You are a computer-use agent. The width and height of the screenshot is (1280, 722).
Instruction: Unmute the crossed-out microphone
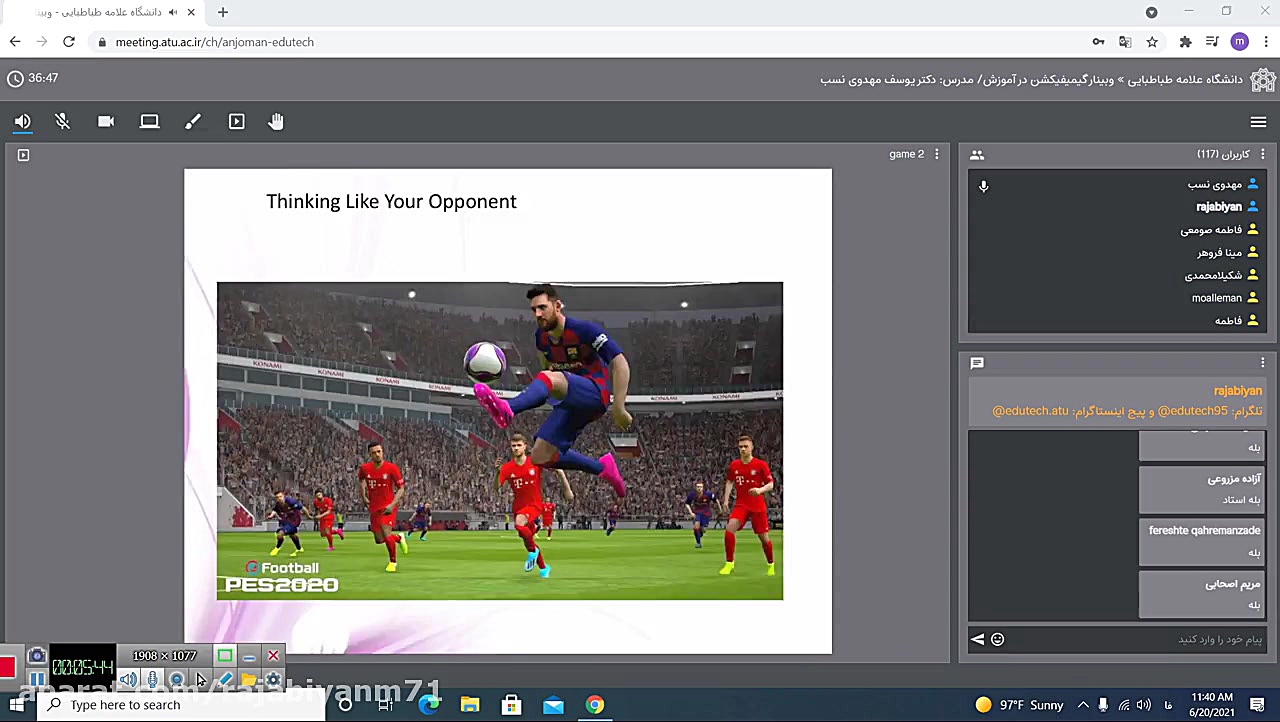pyautogui.click(x=63, y=121)
